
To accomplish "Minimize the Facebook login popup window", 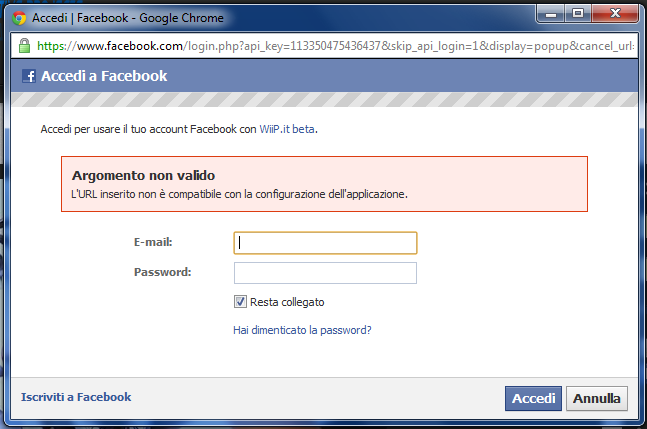I will (x=551, y=14).
